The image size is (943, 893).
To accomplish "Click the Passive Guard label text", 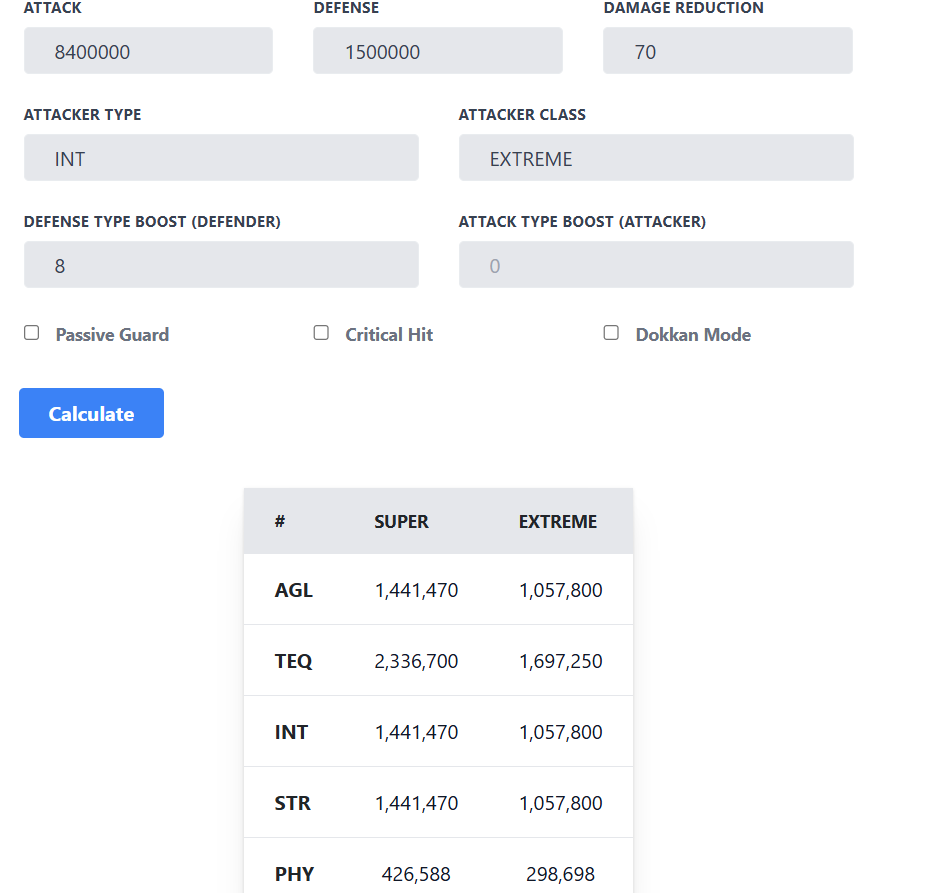I will click(x=112, y=335).
